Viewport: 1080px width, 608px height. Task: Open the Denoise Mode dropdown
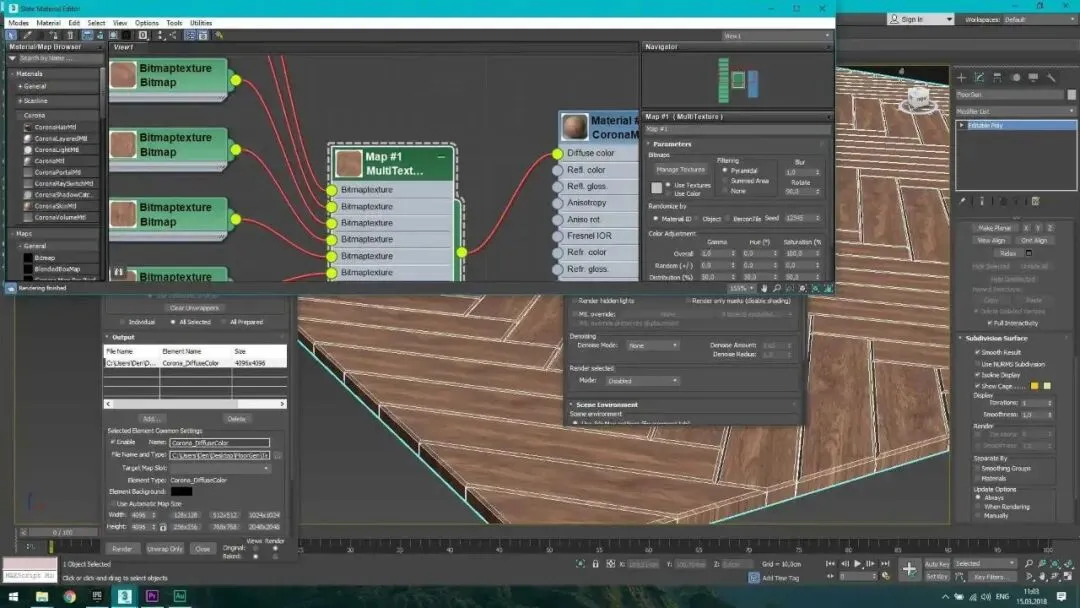652,345
